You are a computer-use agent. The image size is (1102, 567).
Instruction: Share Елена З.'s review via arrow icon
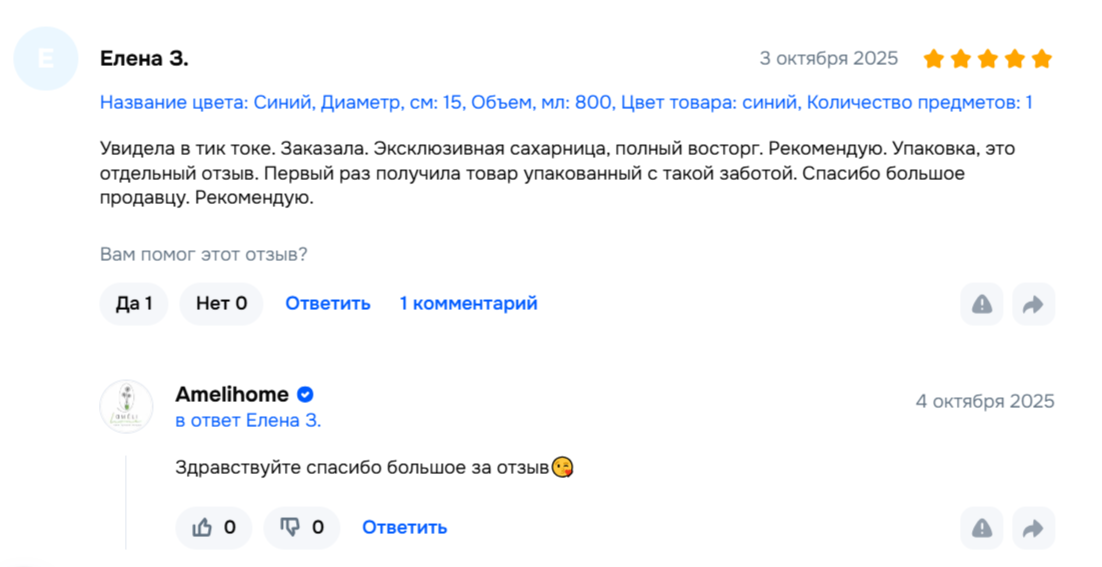tap(1034, 304)
